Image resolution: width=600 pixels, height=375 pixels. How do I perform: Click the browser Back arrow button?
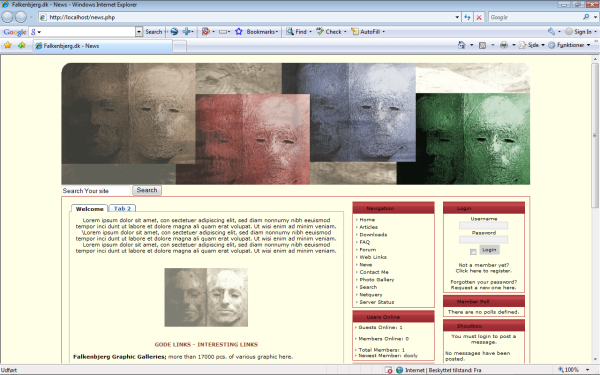point(7,17)
